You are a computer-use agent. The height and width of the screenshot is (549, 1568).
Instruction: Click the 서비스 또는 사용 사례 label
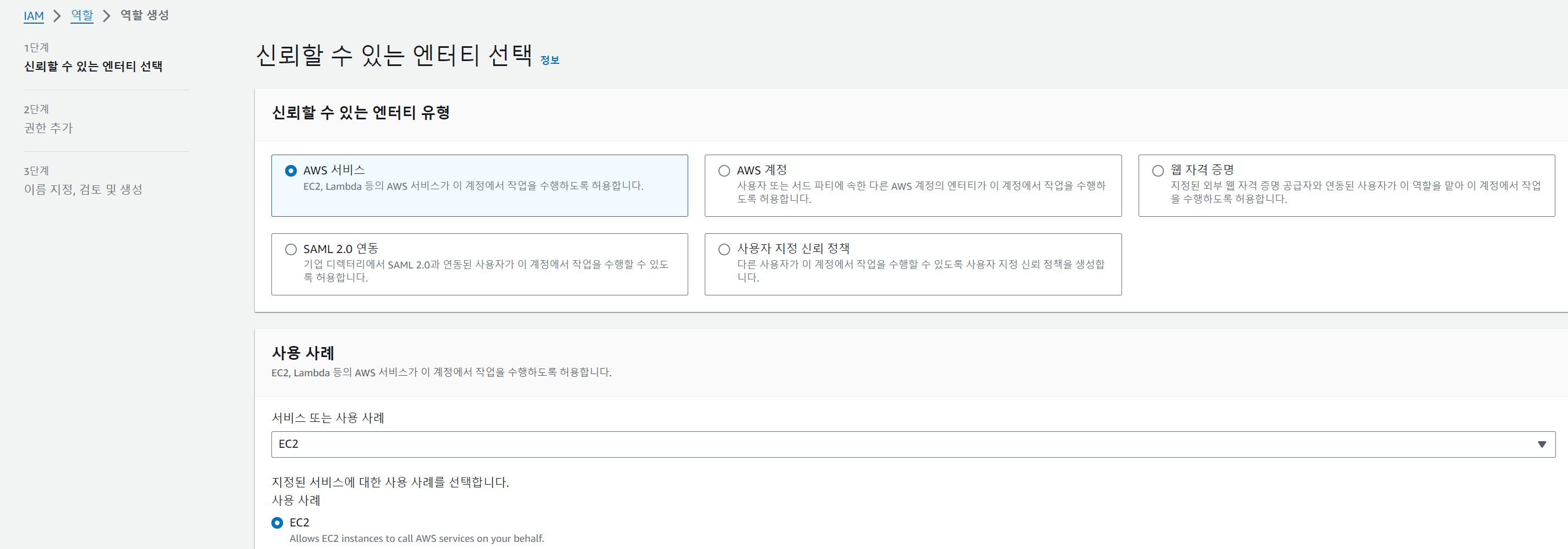[328, 418]
